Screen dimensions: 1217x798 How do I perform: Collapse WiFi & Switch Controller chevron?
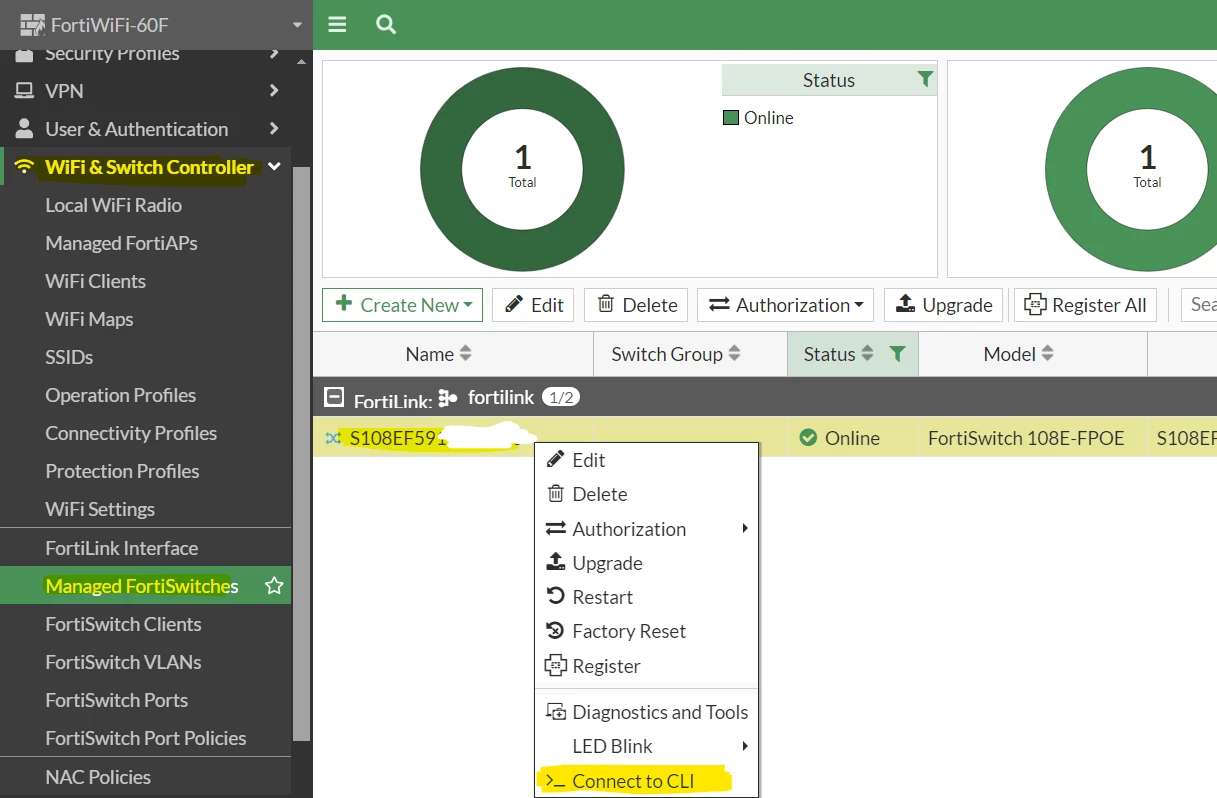coord(274,167)
